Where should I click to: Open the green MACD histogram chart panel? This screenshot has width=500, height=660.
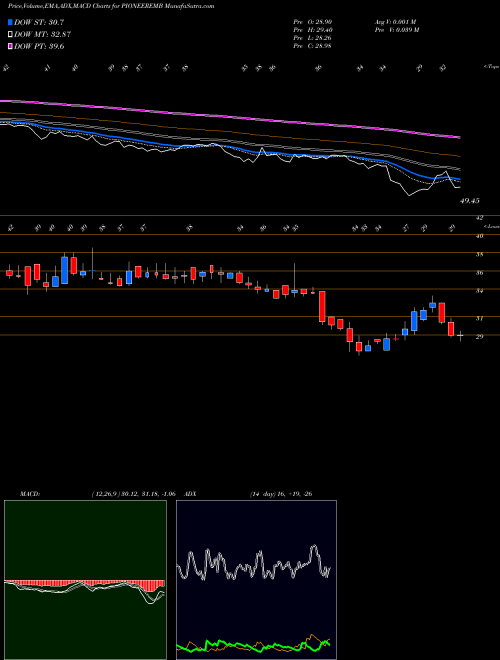[x=85, y=580]
